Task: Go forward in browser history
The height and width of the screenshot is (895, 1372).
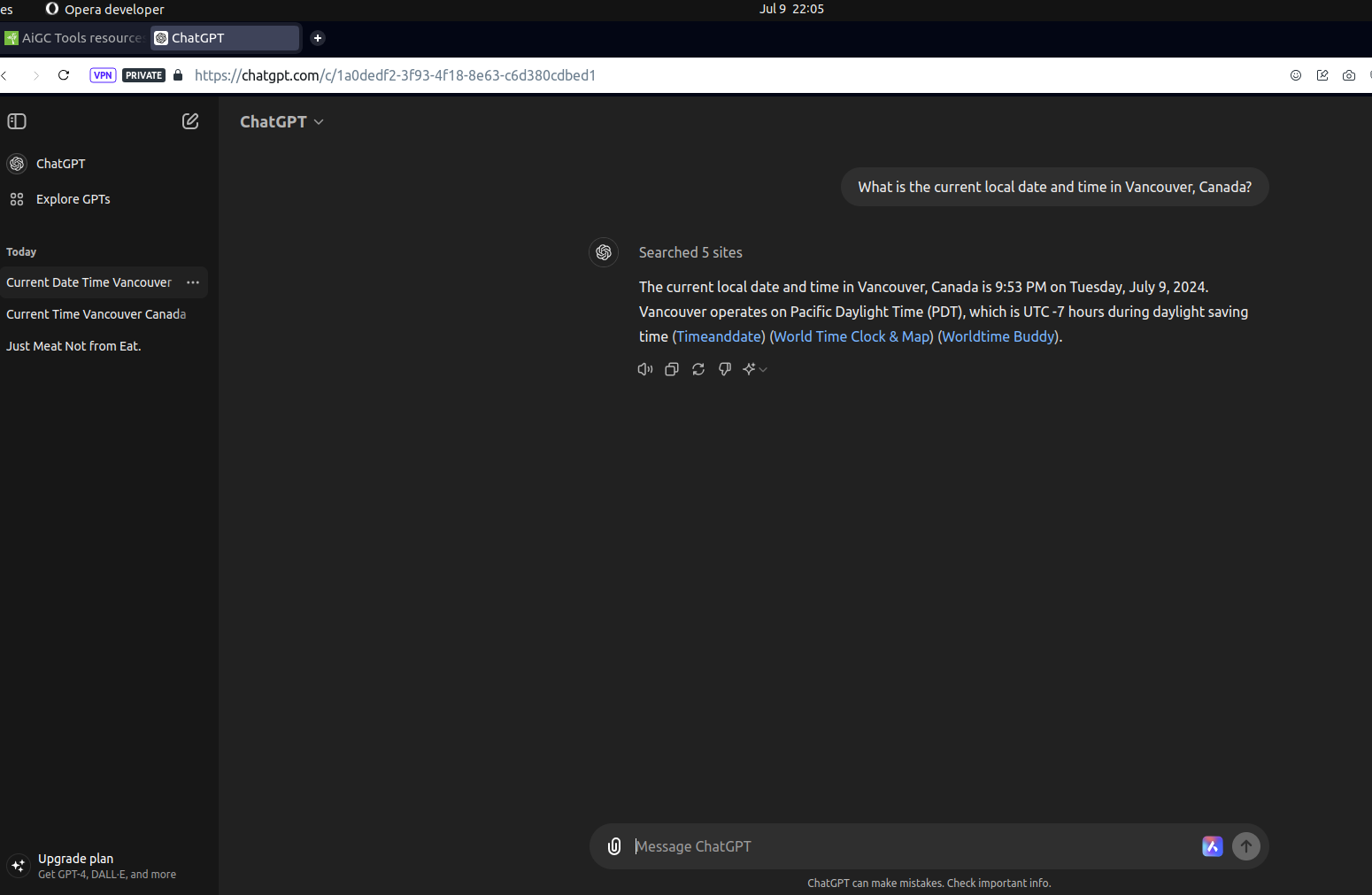Action: point(35,75)
